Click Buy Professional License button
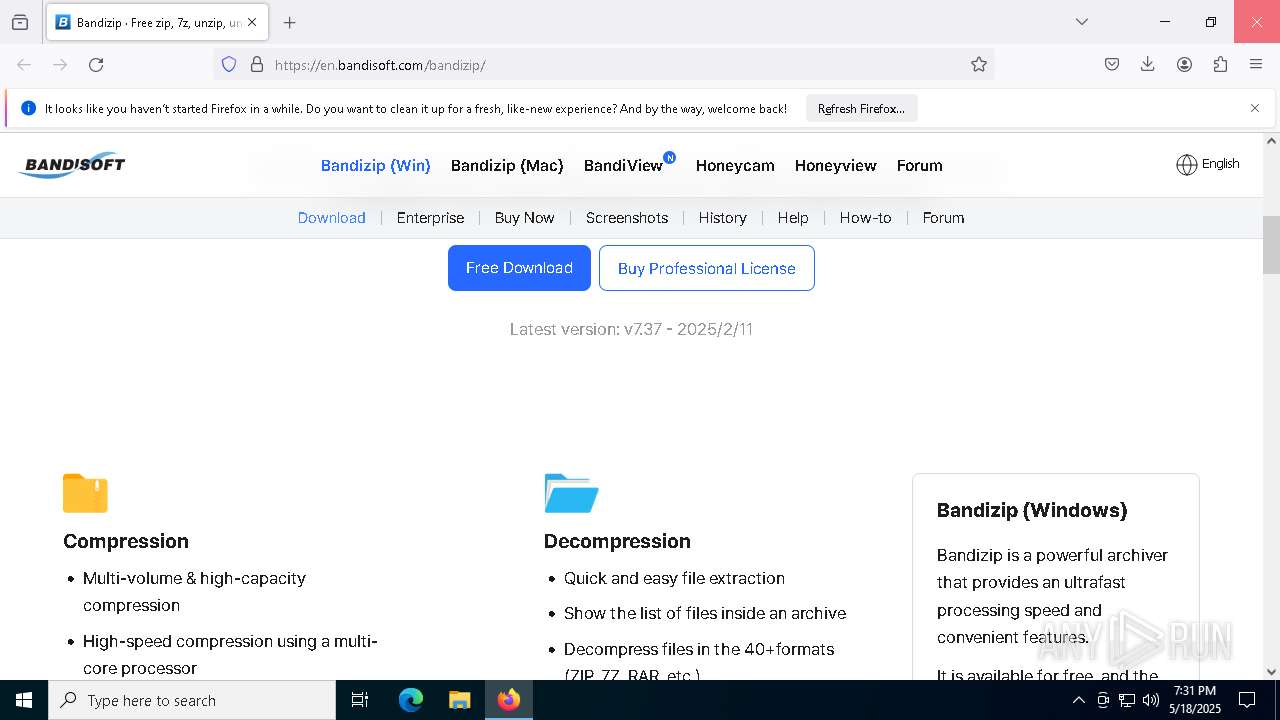 point(707,268)
